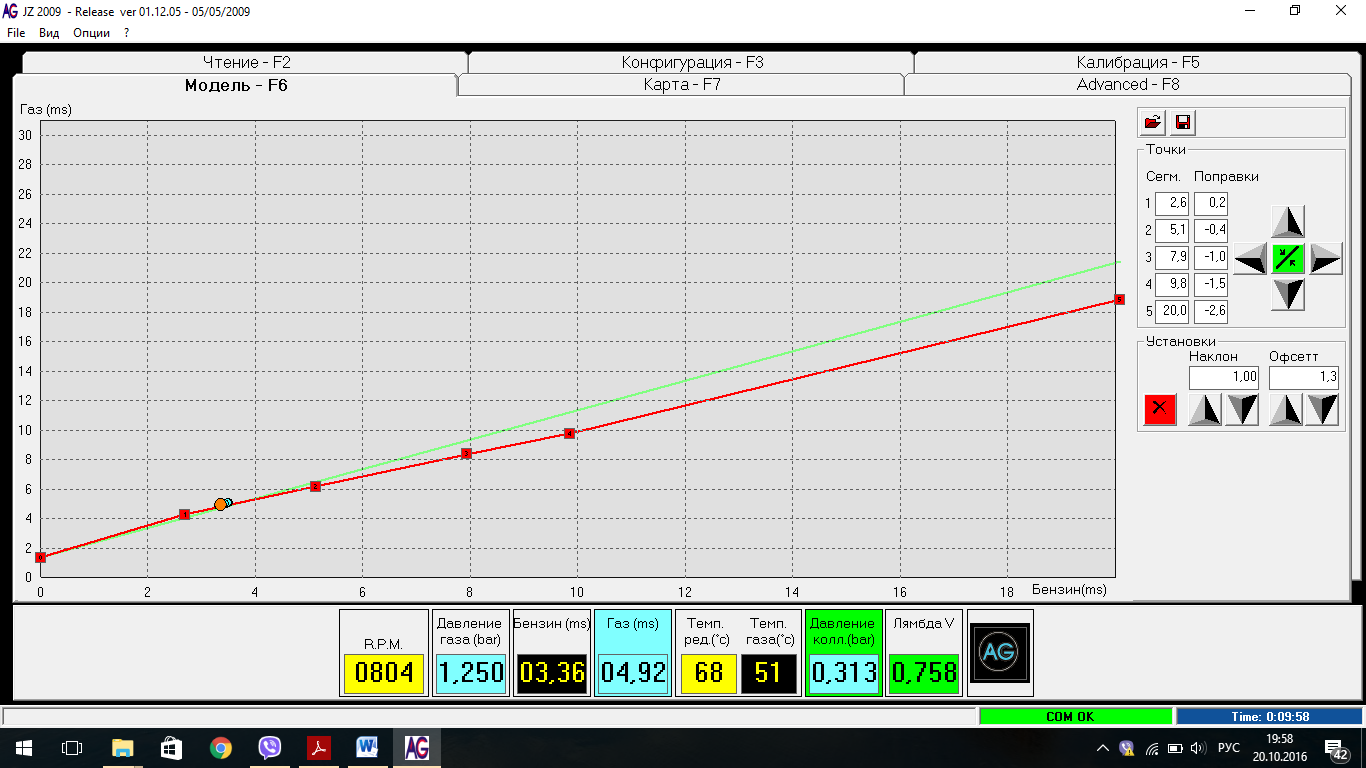This screenshot has width=1366, height=768.
Task: Click the green center button between arrows
Action: [x=1288, y=258]
